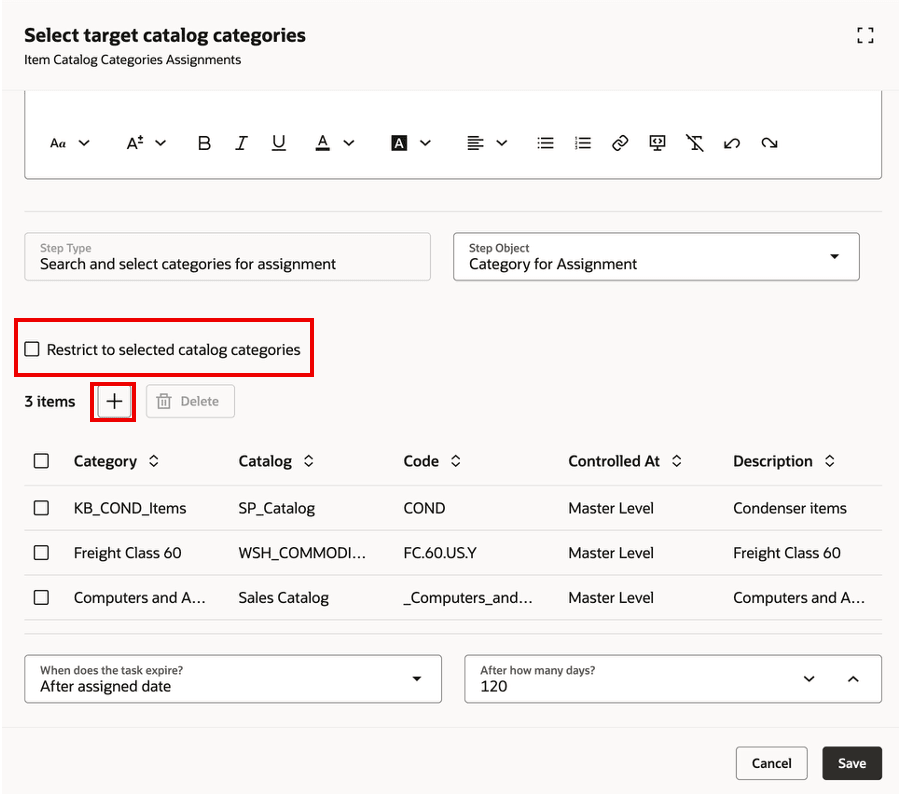
Task: Underline text with the editor toolbar
Action: (278, 143)
